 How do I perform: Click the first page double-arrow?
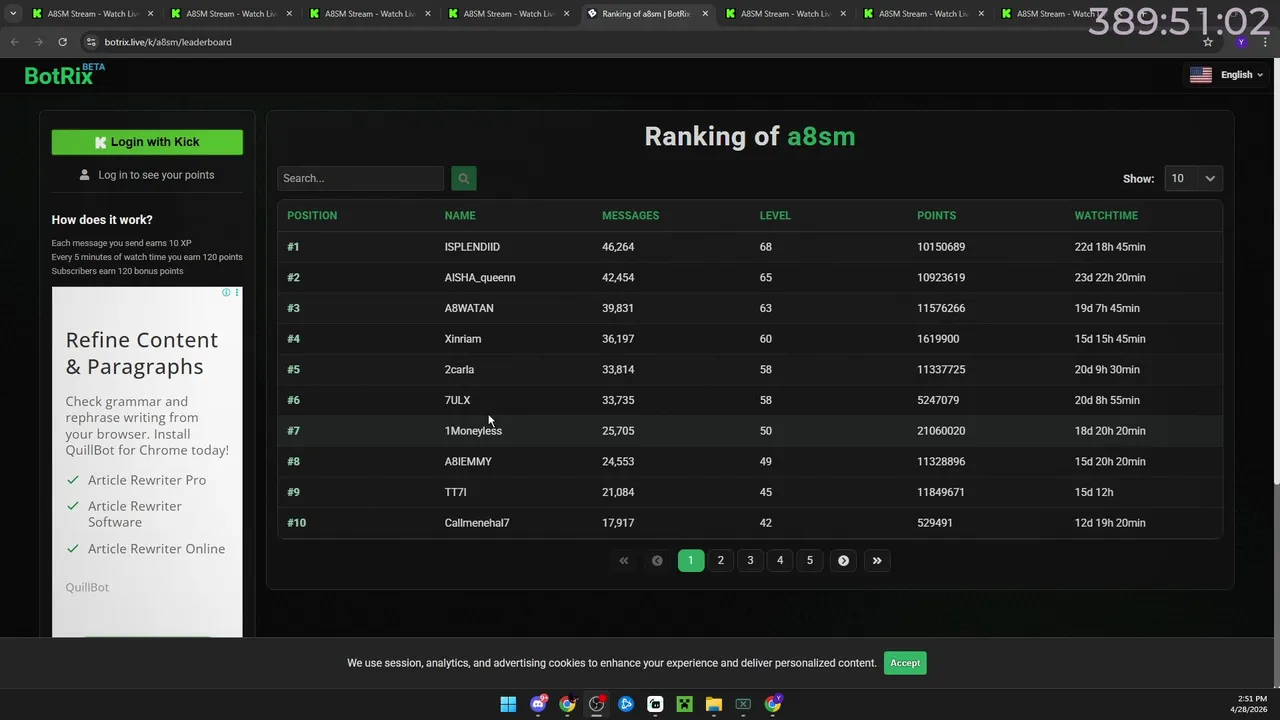pyautogui.click(x=624, y=560)
